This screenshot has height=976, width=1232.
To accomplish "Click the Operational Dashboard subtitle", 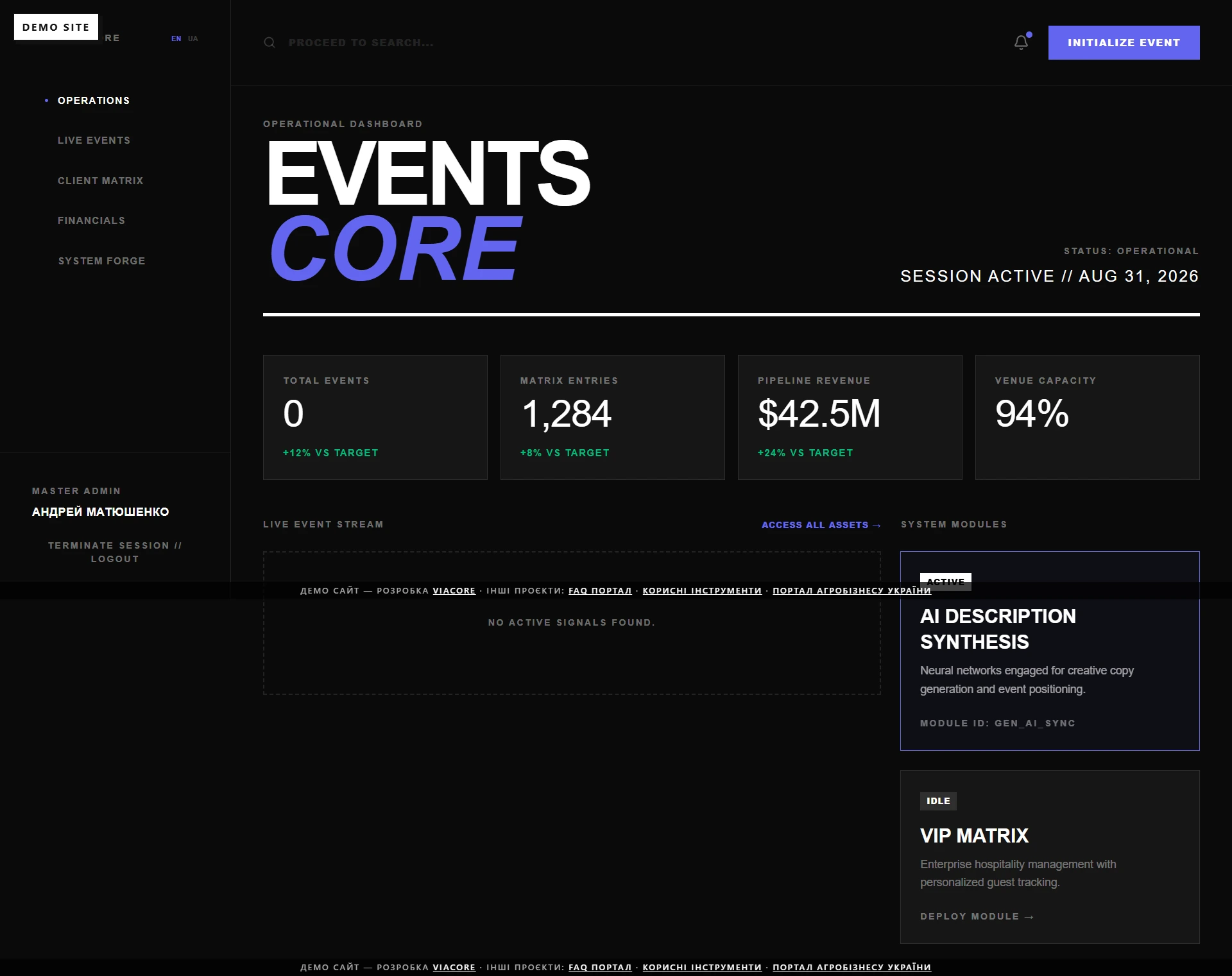I will click(343, 124).
